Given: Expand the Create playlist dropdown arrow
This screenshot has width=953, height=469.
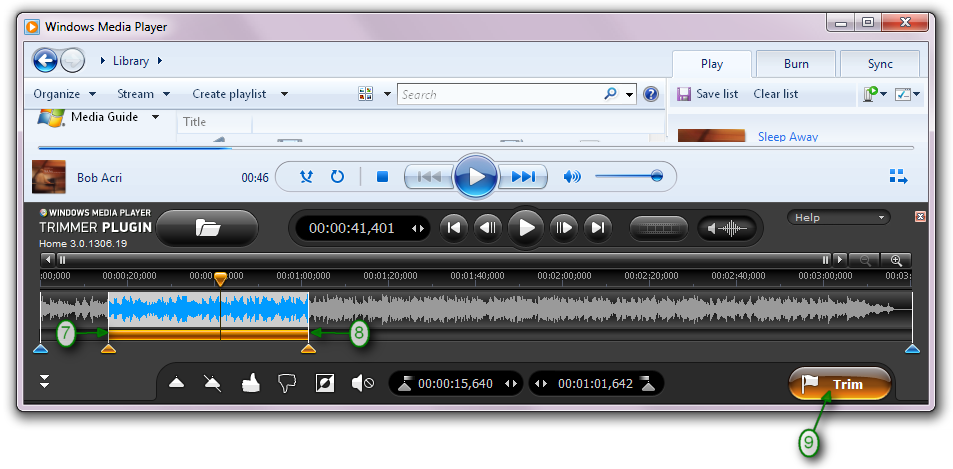Looking at the screenshot, I should coord(284,94).
